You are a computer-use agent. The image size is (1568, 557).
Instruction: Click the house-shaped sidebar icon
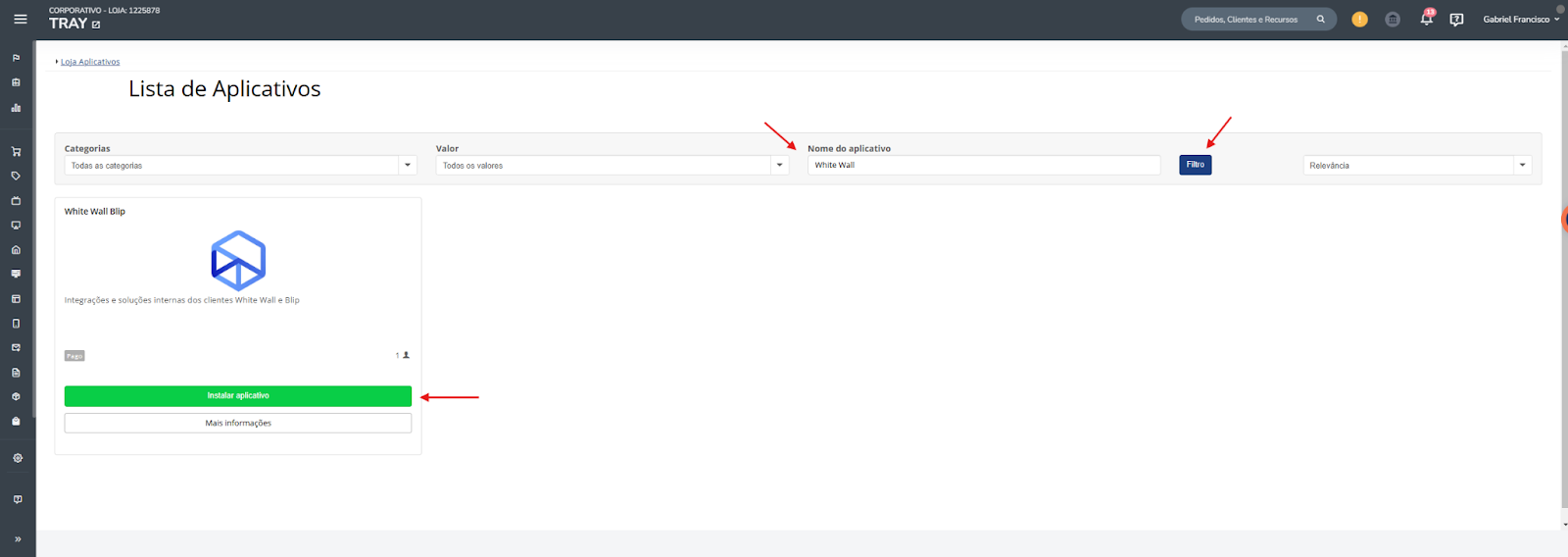pyautogui.click(x=16, y=250)
